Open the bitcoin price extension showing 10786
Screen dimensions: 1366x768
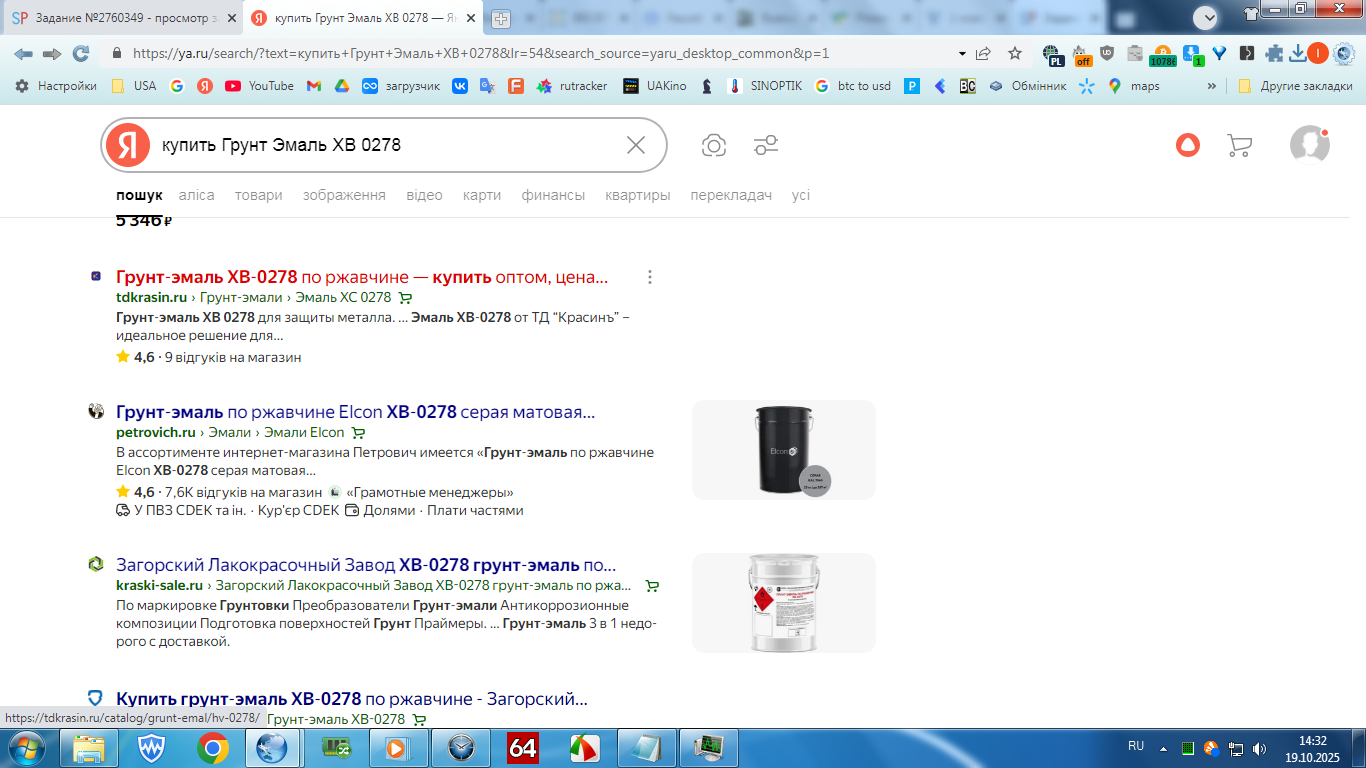pos(1162,55)
